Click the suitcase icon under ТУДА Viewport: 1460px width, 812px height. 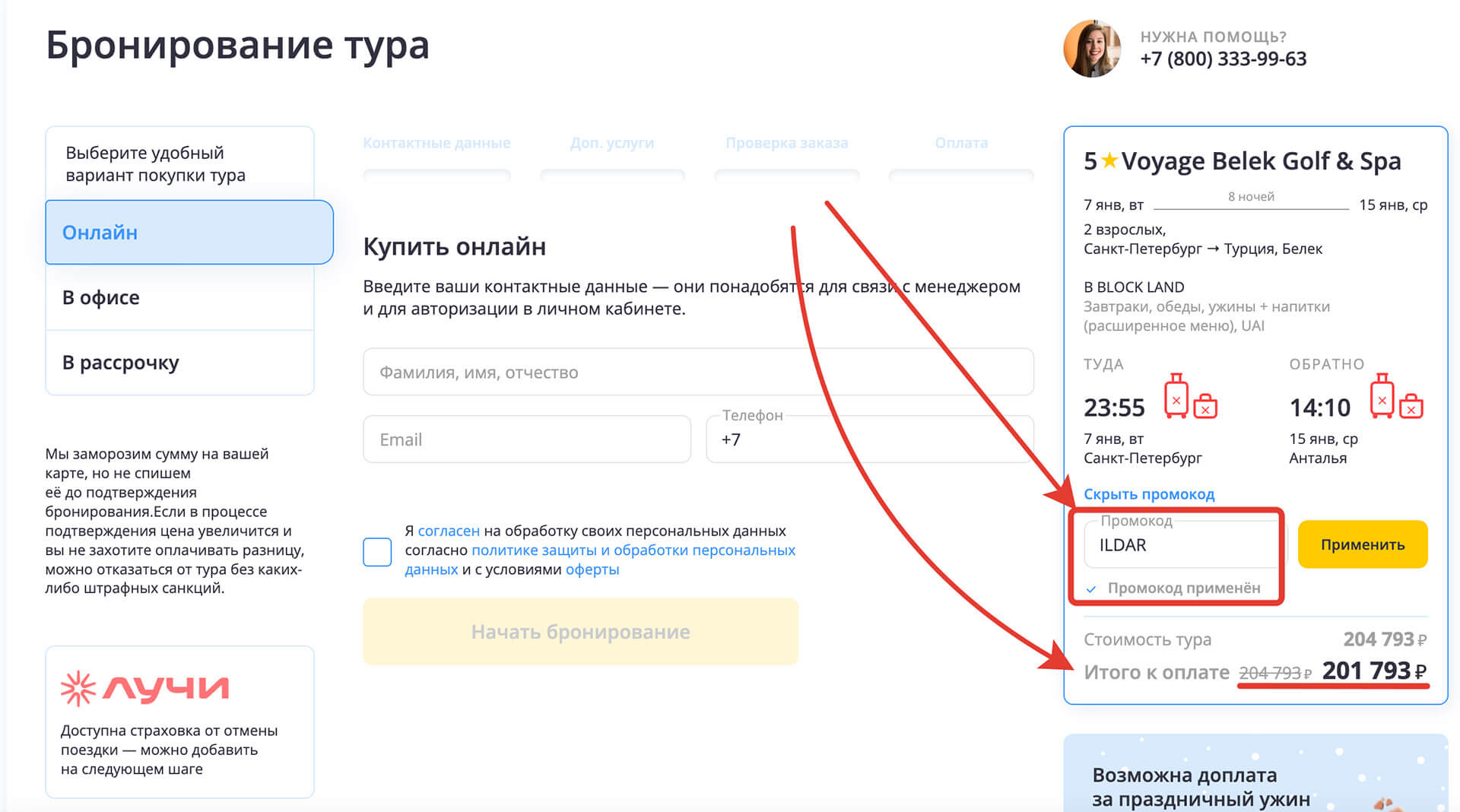pyautogui.click(x=1176, y=396)
